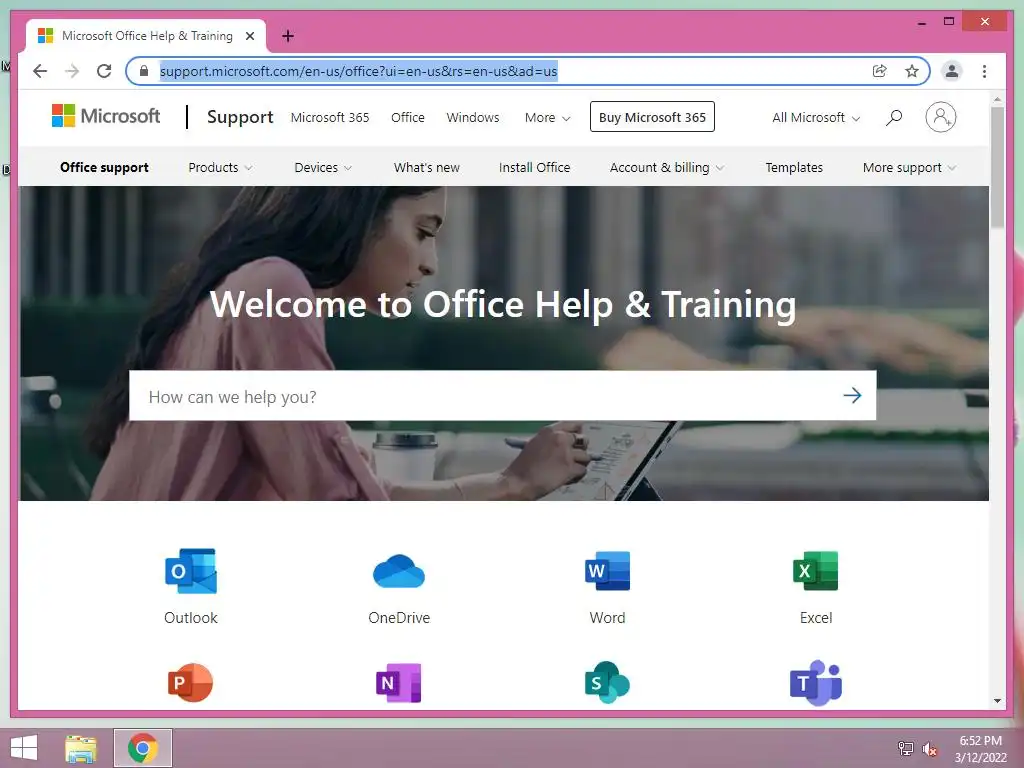Viewport: 1024px width, 768px height.
Task: Click the Chrome address bar URL
Action: pyautogui.click(x=359, y=71)
